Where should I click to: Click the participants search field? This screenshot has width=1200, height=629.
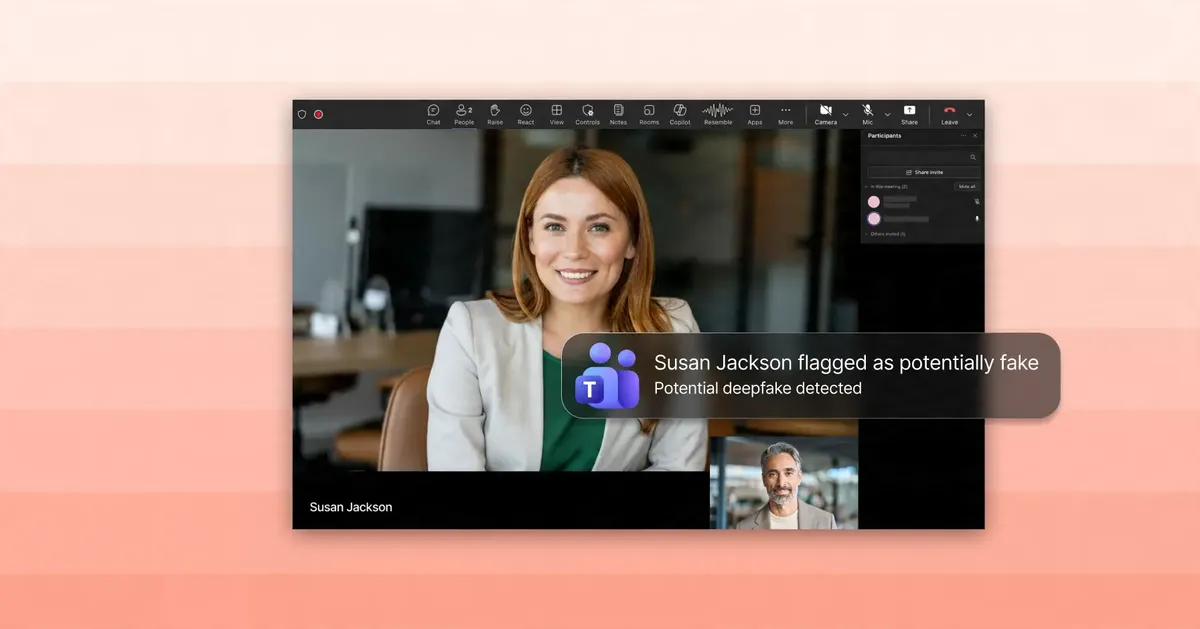(x=923, y=157)
